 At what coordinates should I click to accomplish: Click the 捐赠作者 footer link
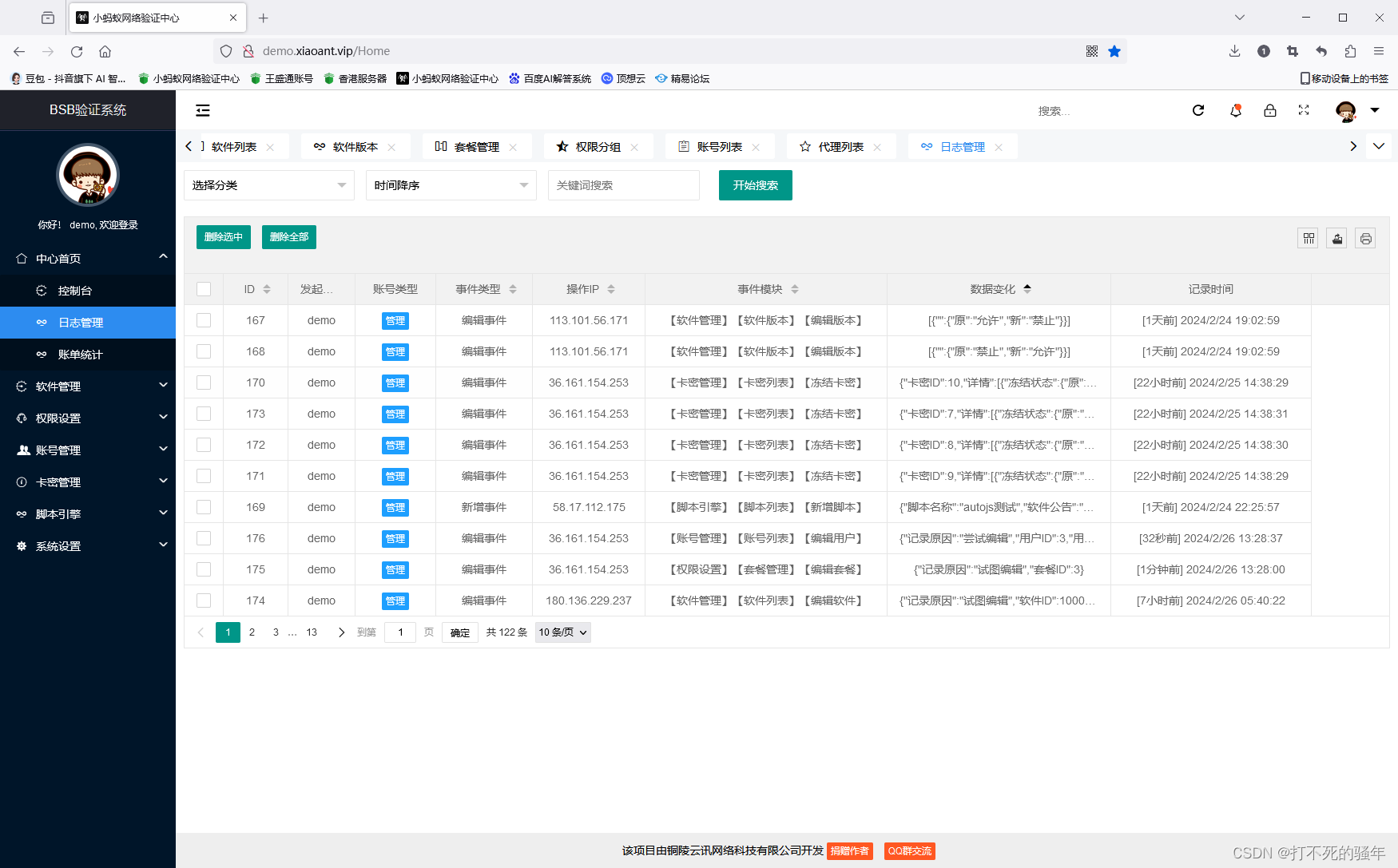coord(850,851)
